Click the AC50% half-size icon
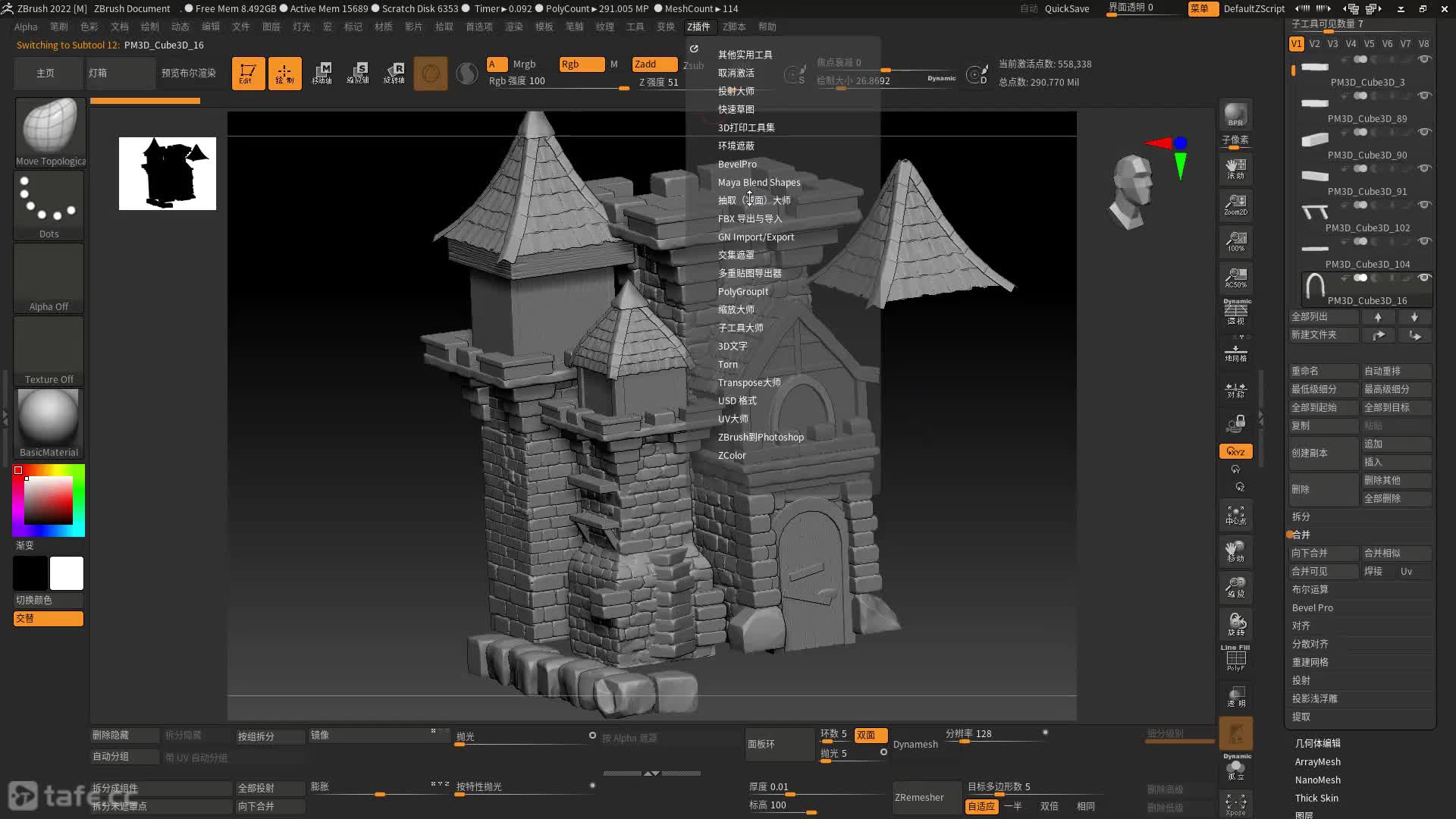 pos(1235,278)
